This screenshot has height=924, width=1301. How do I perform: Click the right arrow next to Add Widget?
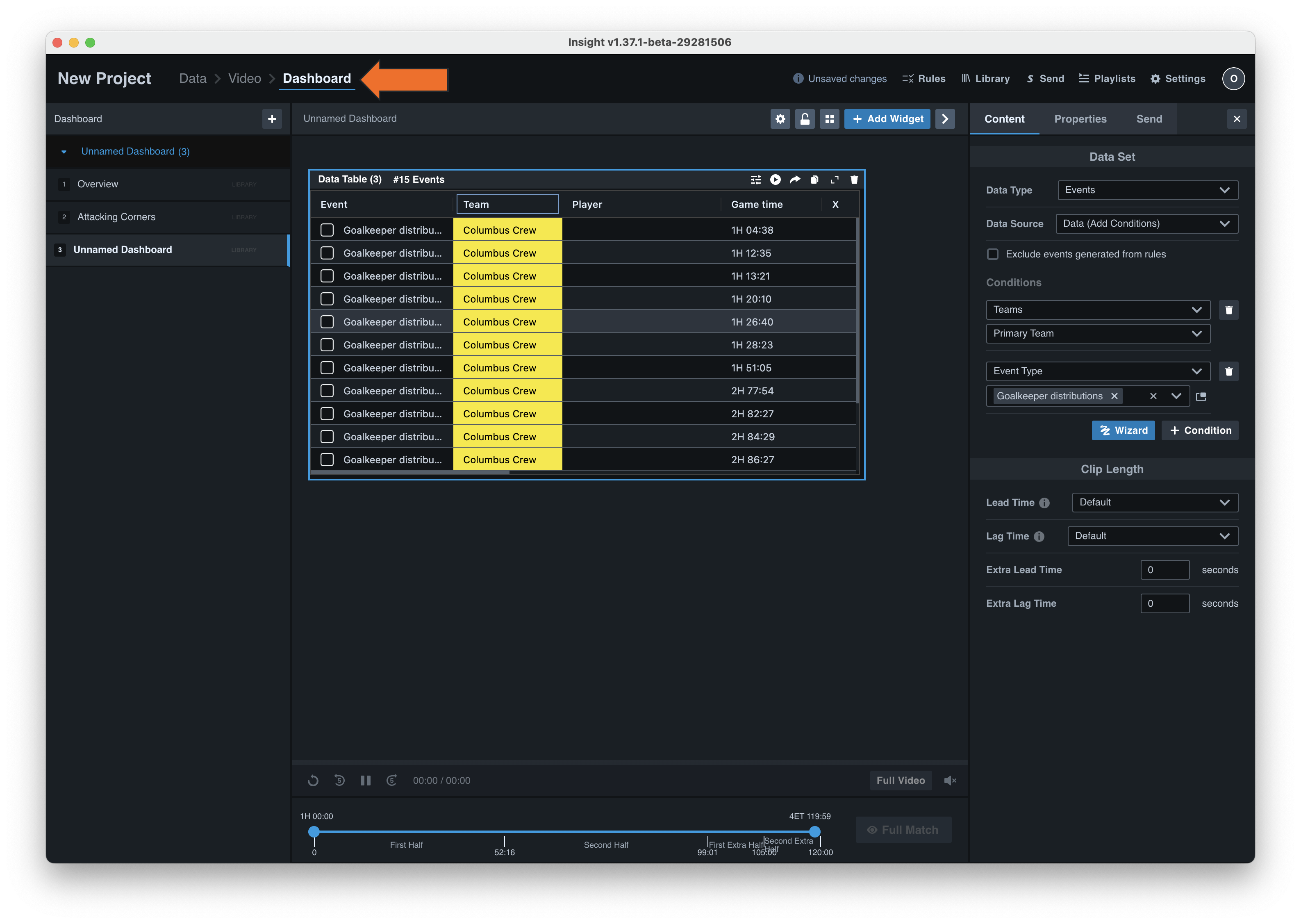pyautogui.click(x=945, y=119)
